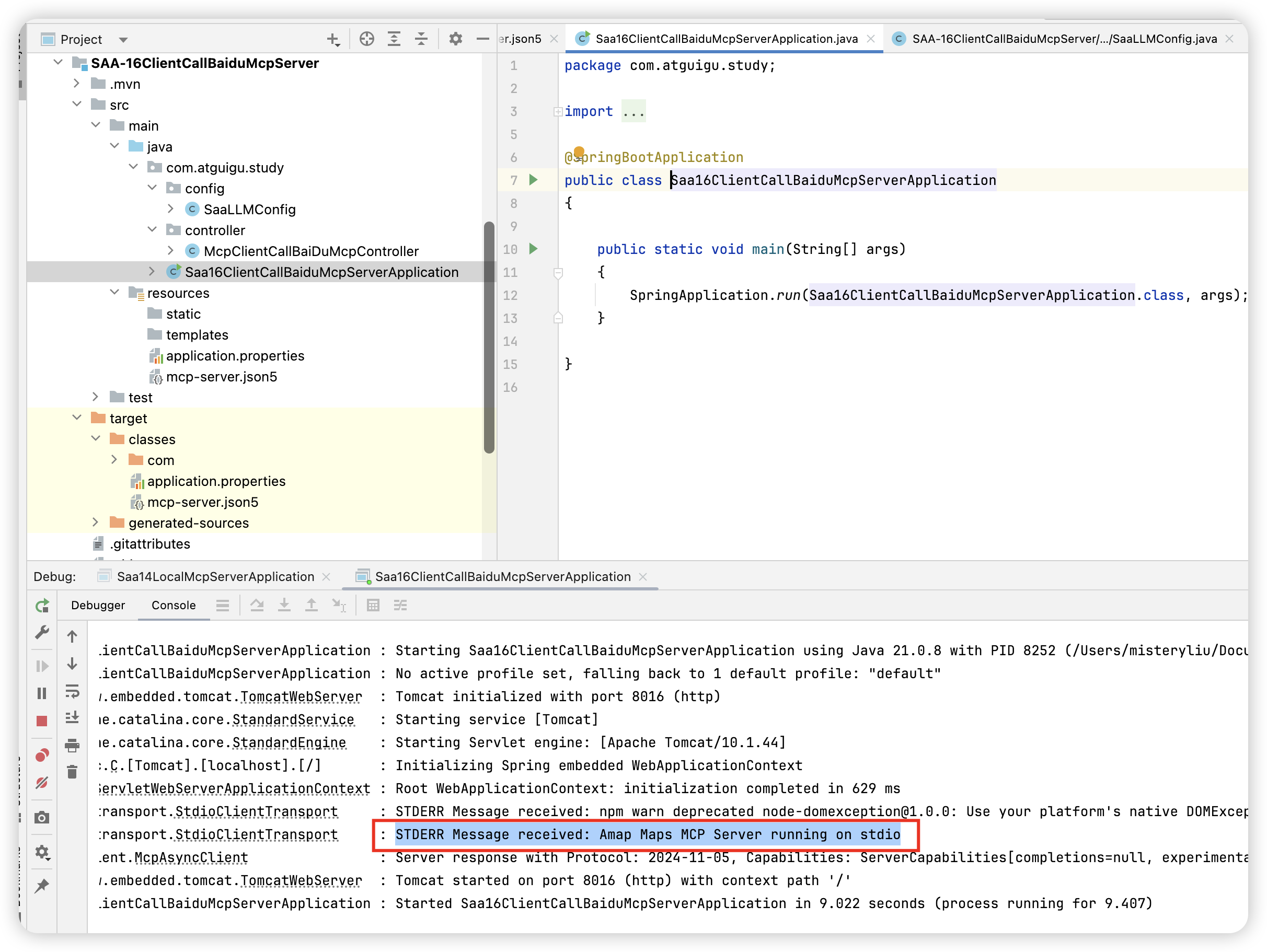The width and height of the screenshot is (1267, 952).
Task: Toggle Soft-Wrap in console
Action: point(72,691)
